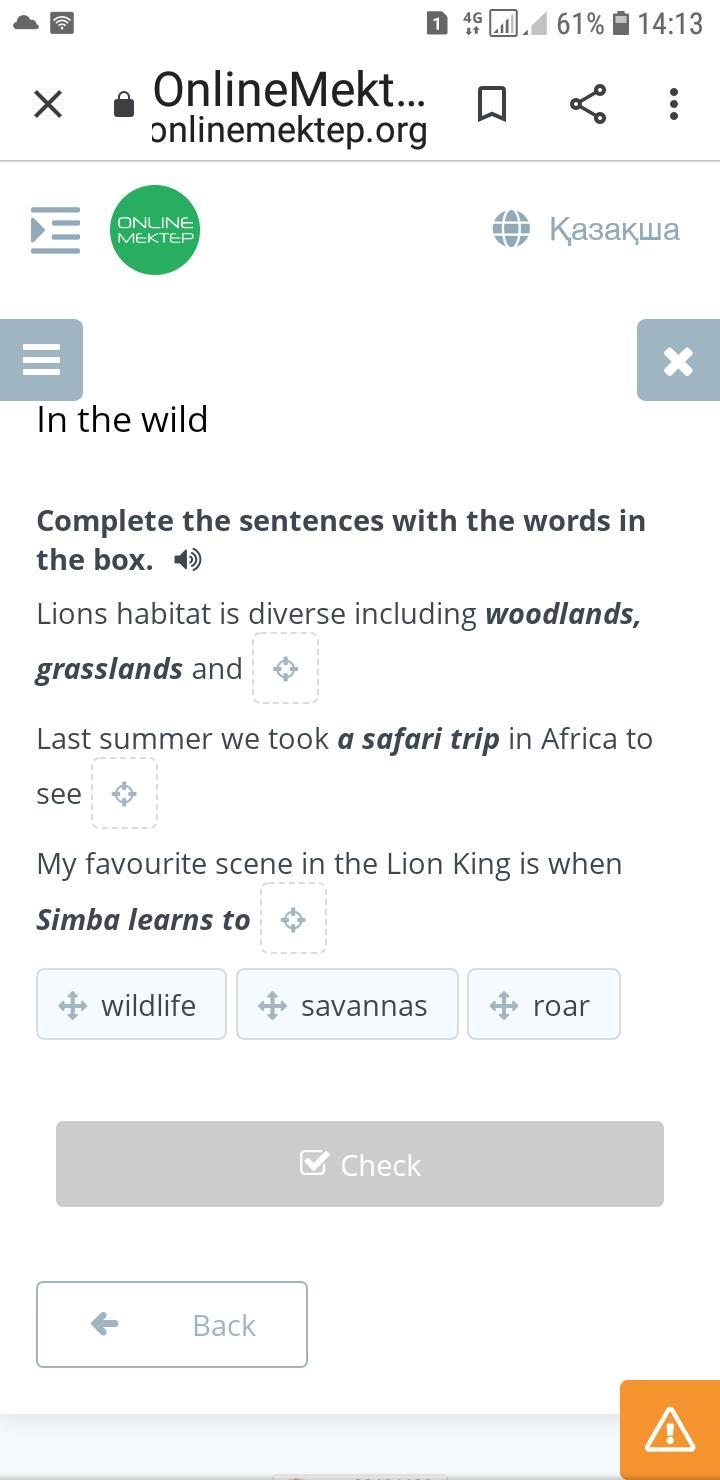This screenshot has width=720, height=1480.
Task: Close the lesson with grey X button
Action: [678, 360]
